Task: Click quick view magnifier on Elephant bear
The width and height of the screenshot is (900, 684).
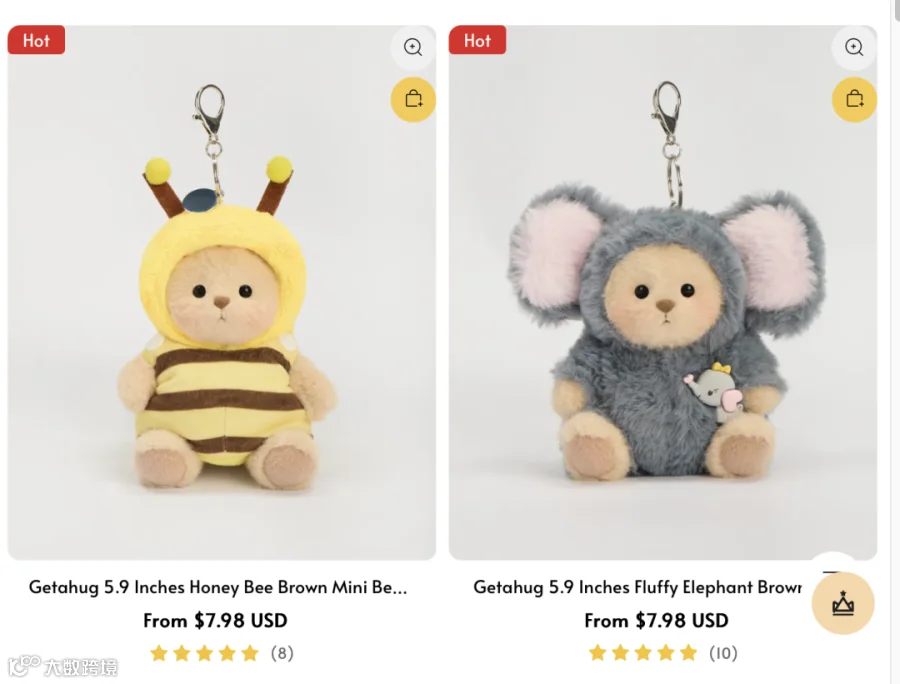Action: pyautogui.click(x=854, y=47)
